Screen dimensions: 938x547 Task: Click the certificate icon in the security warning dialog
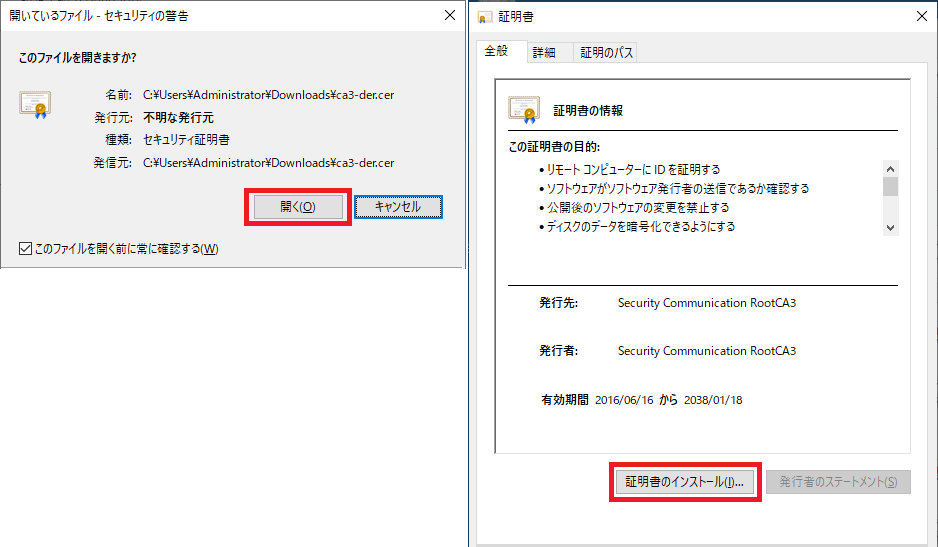[x=35, y=104]
